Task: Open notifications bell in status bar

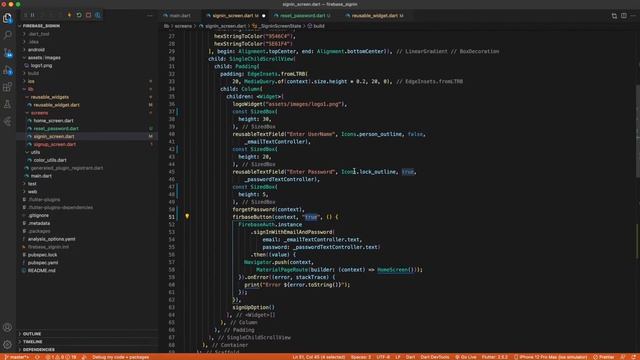Action: [633, 357]
